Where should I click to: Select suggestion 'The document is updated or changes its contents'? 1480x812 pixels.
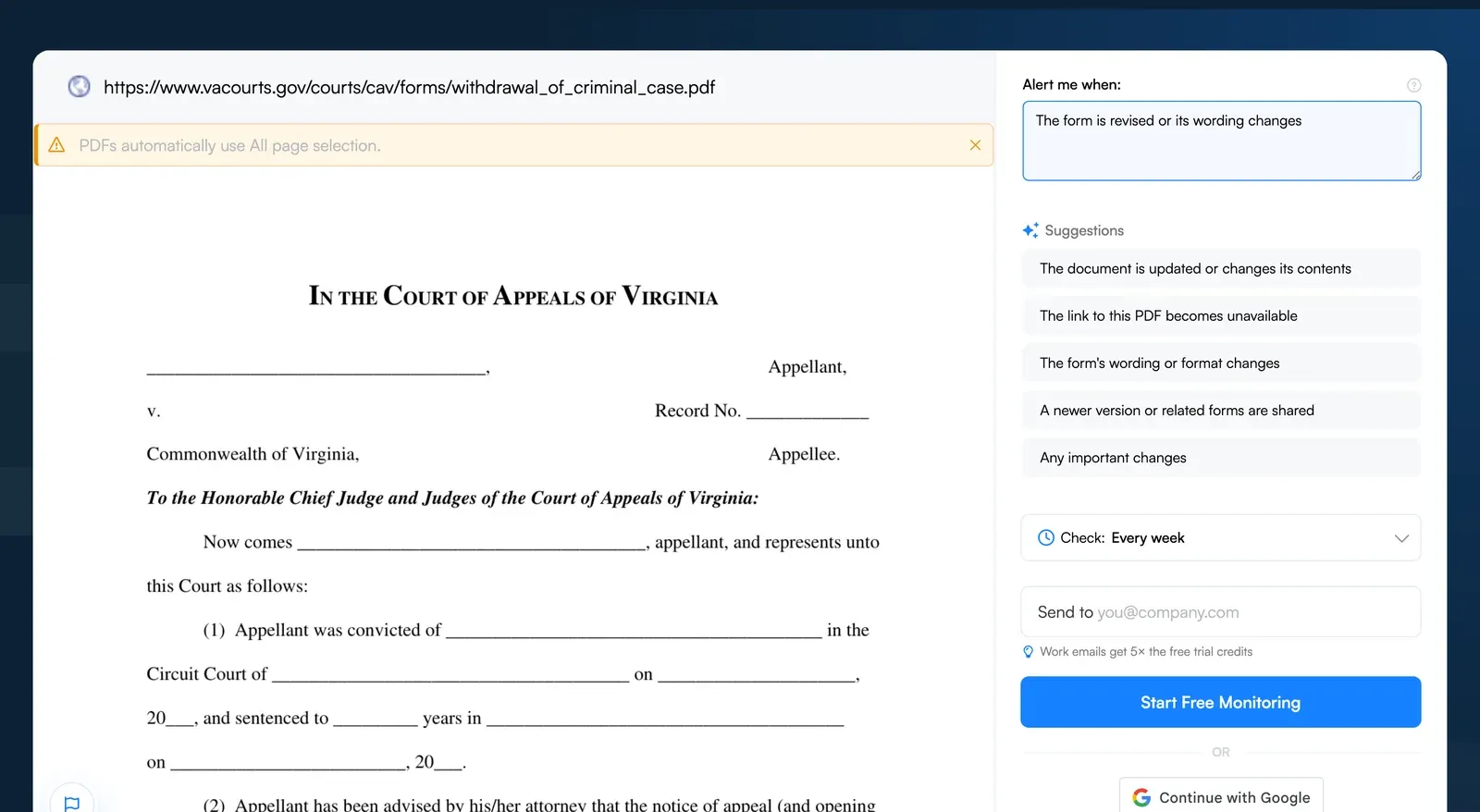(x=1221, y=268)
